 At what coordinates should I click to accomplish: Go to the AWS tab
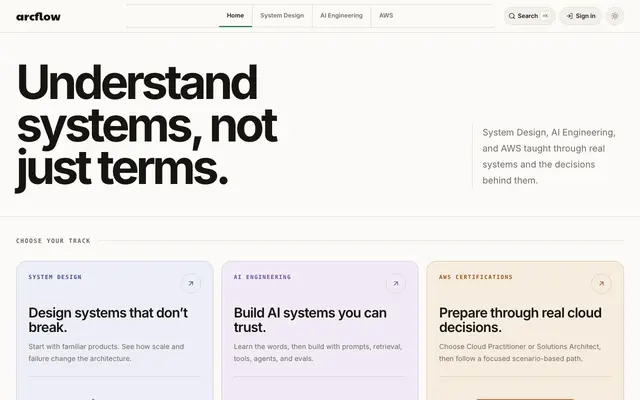(386, 16)
